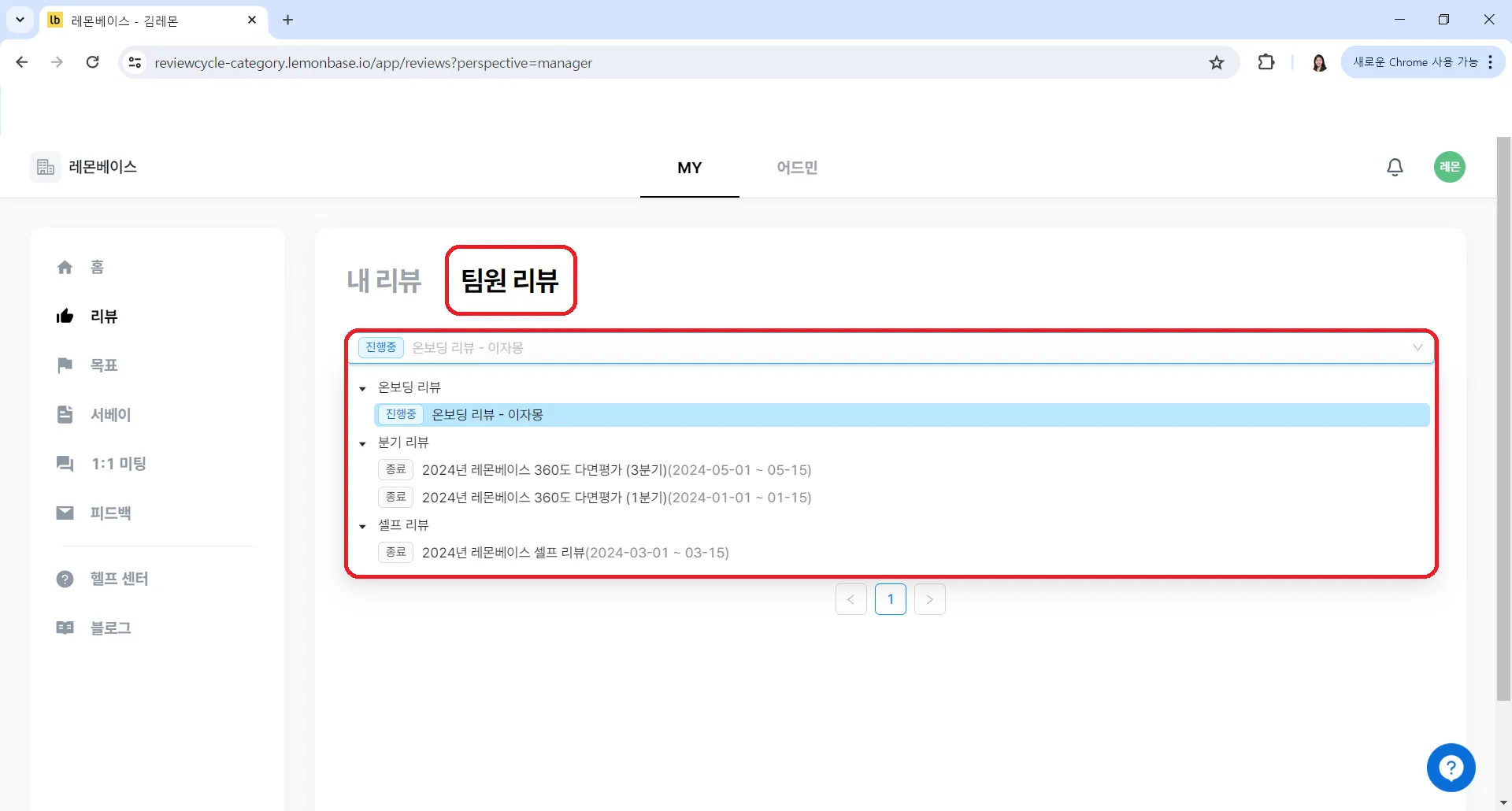This screenshot has width=1512, height=811.
Task: Bookmark this page with star icon
Action: click(1217, 62)
